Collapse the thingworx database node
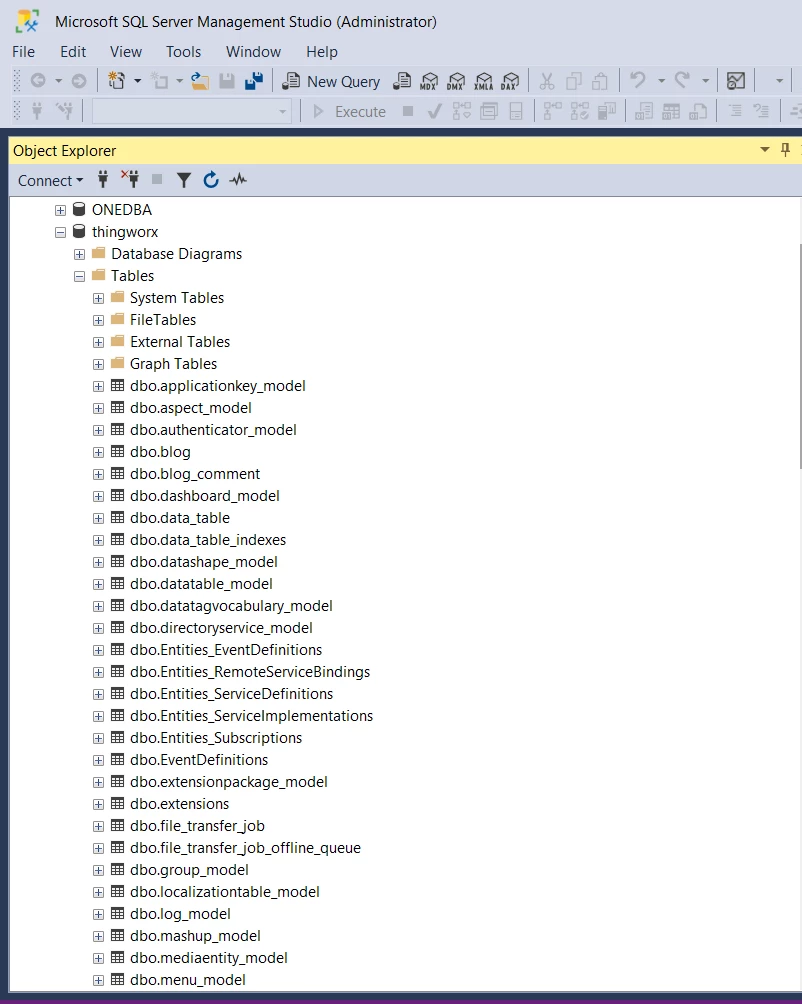The image size is (802, 1004). 60,232
